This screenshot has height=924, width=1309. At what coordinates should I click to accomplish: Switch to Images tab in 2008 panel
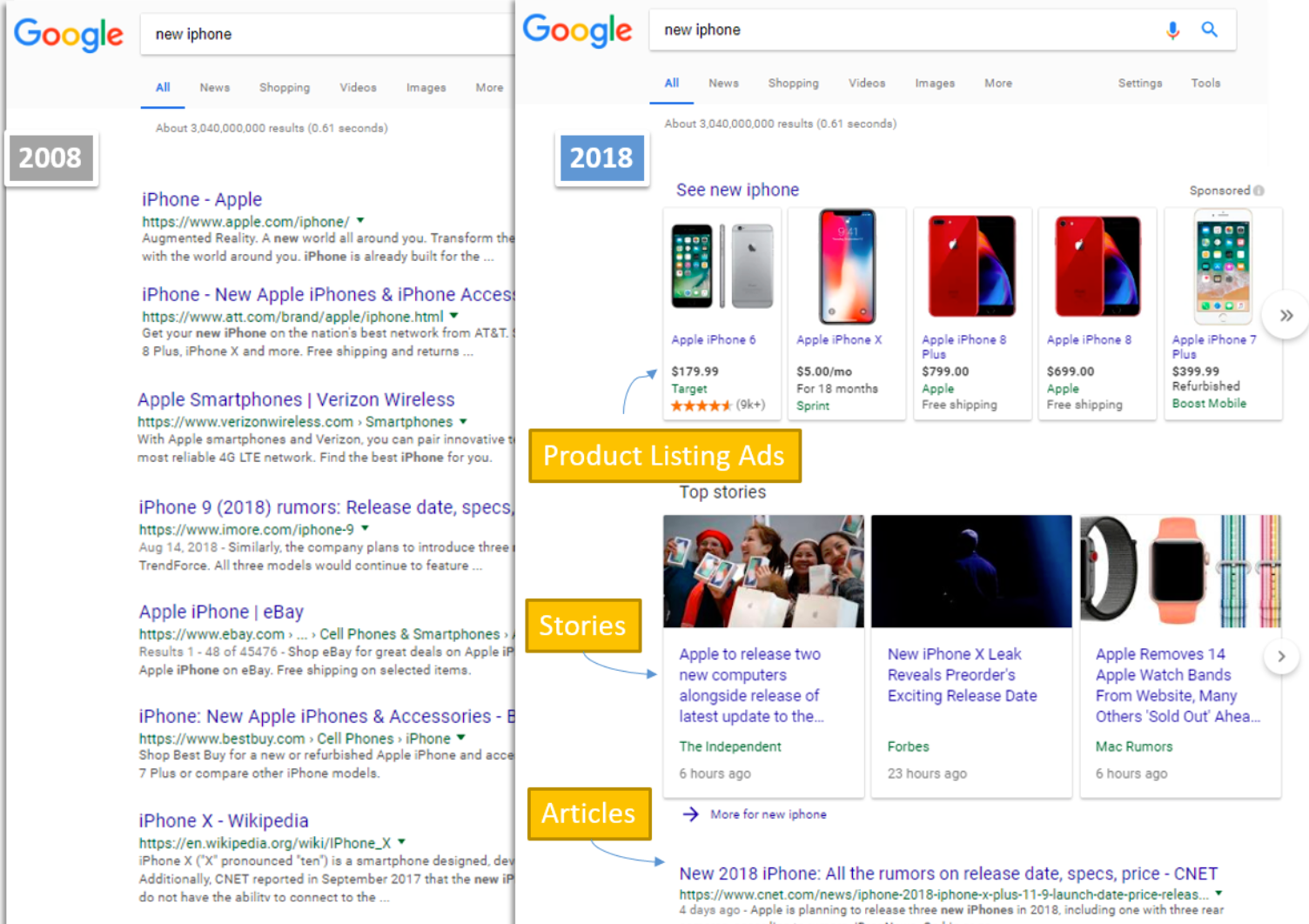tap(426, 88)
